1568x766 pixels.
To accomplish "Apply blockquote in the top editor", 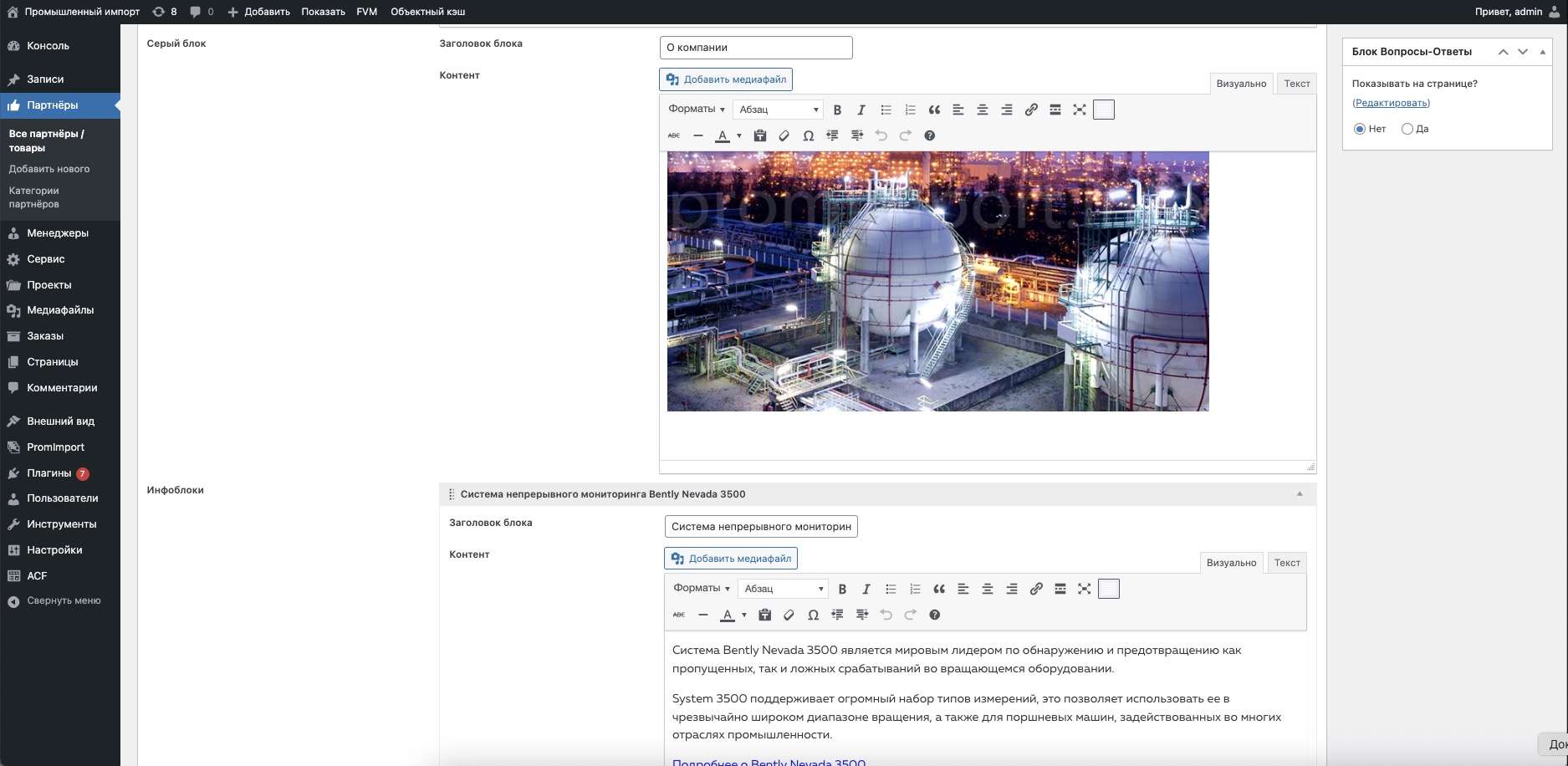I will (934, 110).
